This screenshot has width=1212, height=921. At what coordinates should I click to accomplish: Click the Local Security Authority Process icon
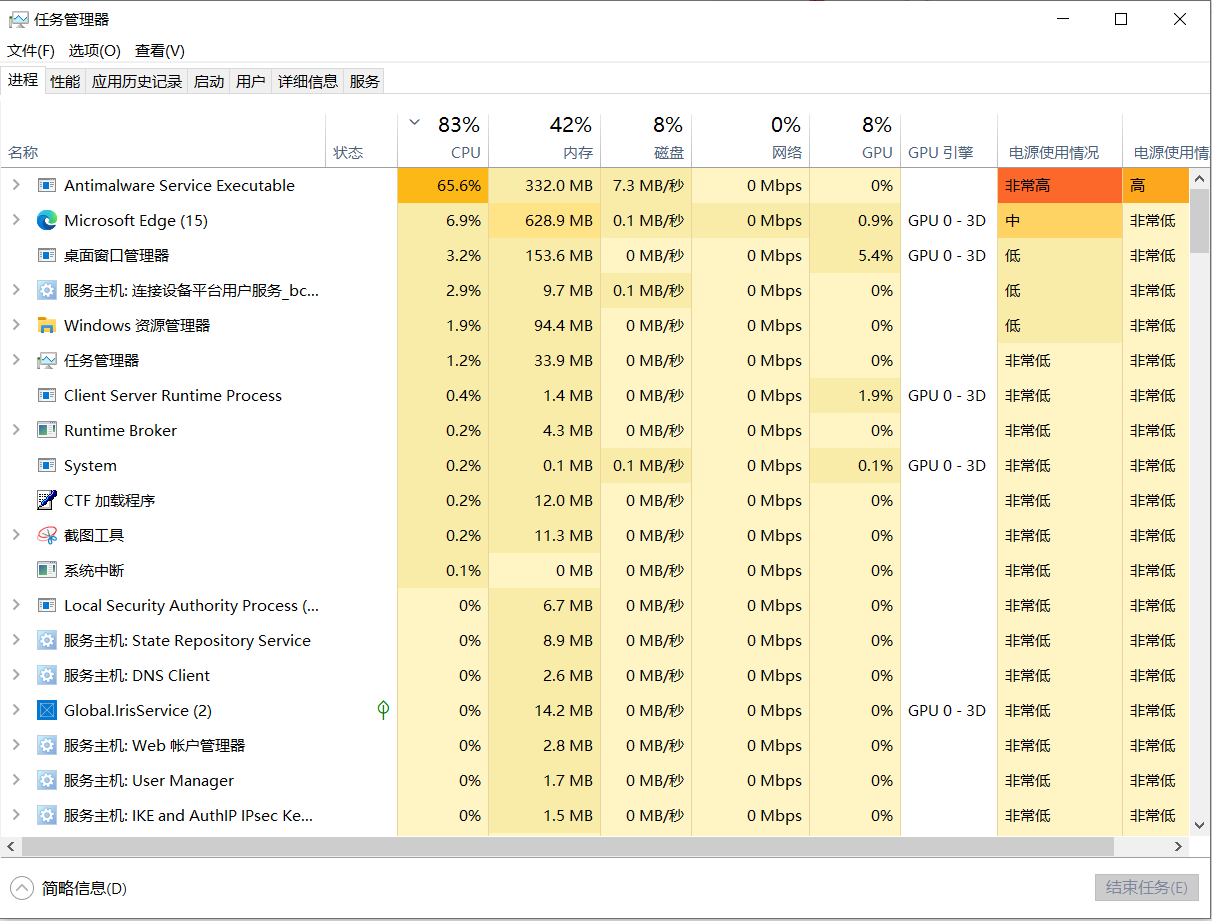[x=46, y=605]
